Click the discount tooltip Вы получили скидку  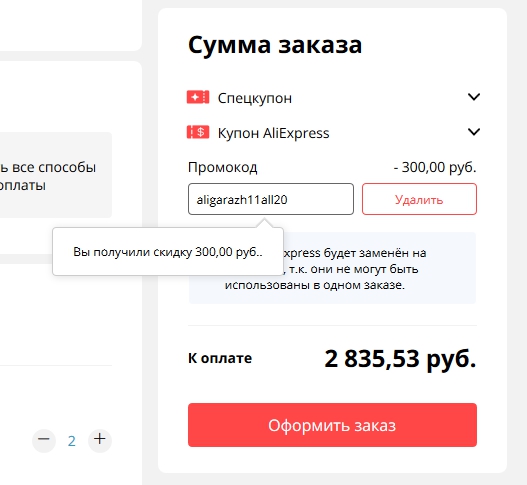click(168, 252)
